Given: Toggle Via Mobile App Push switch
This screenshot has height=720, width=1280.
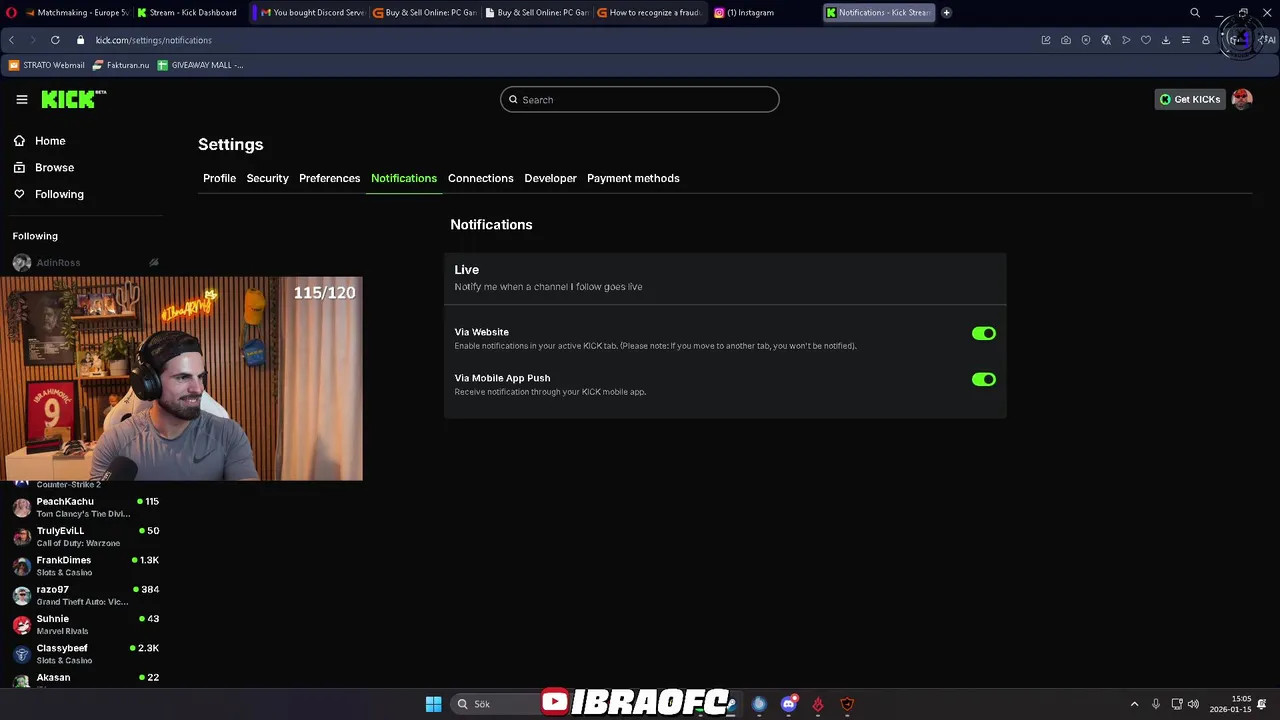Looking at the screenshot, I should coord(984,380).
